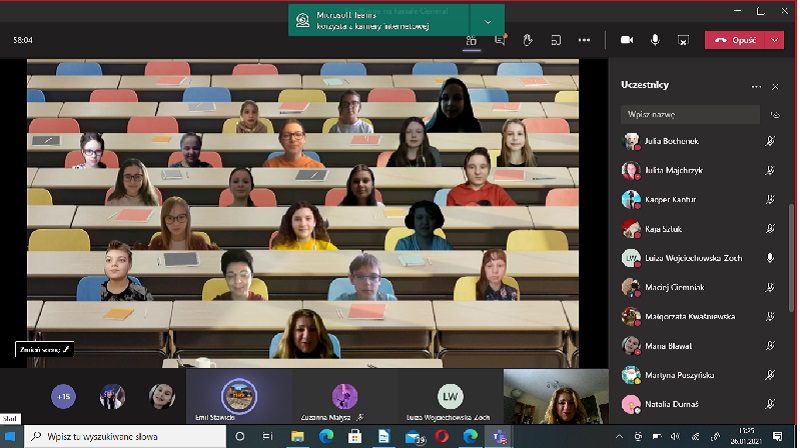Click Kaja Sztuk's avatar picture
The height and width of the screenshot is (448, 800).
point(631,229)
